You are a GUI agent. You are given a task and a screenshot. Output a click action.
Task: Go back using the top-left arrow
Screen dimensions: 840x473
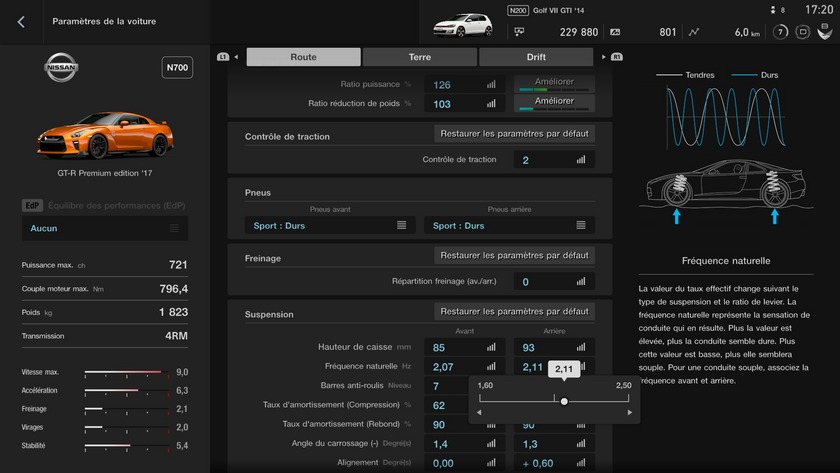[21, 21]
